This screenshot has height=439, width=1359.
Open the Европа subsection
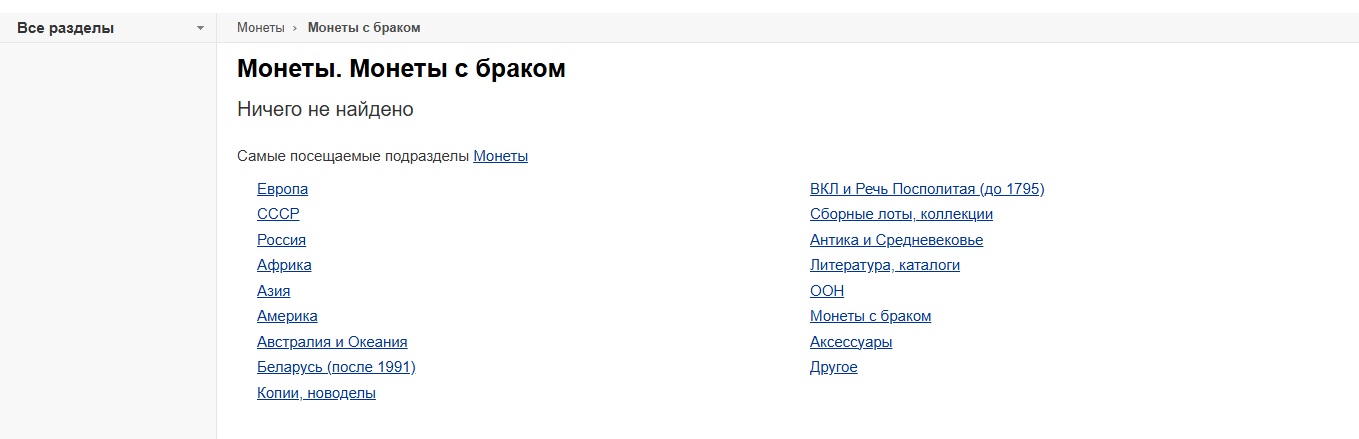(x=282, y=189)
